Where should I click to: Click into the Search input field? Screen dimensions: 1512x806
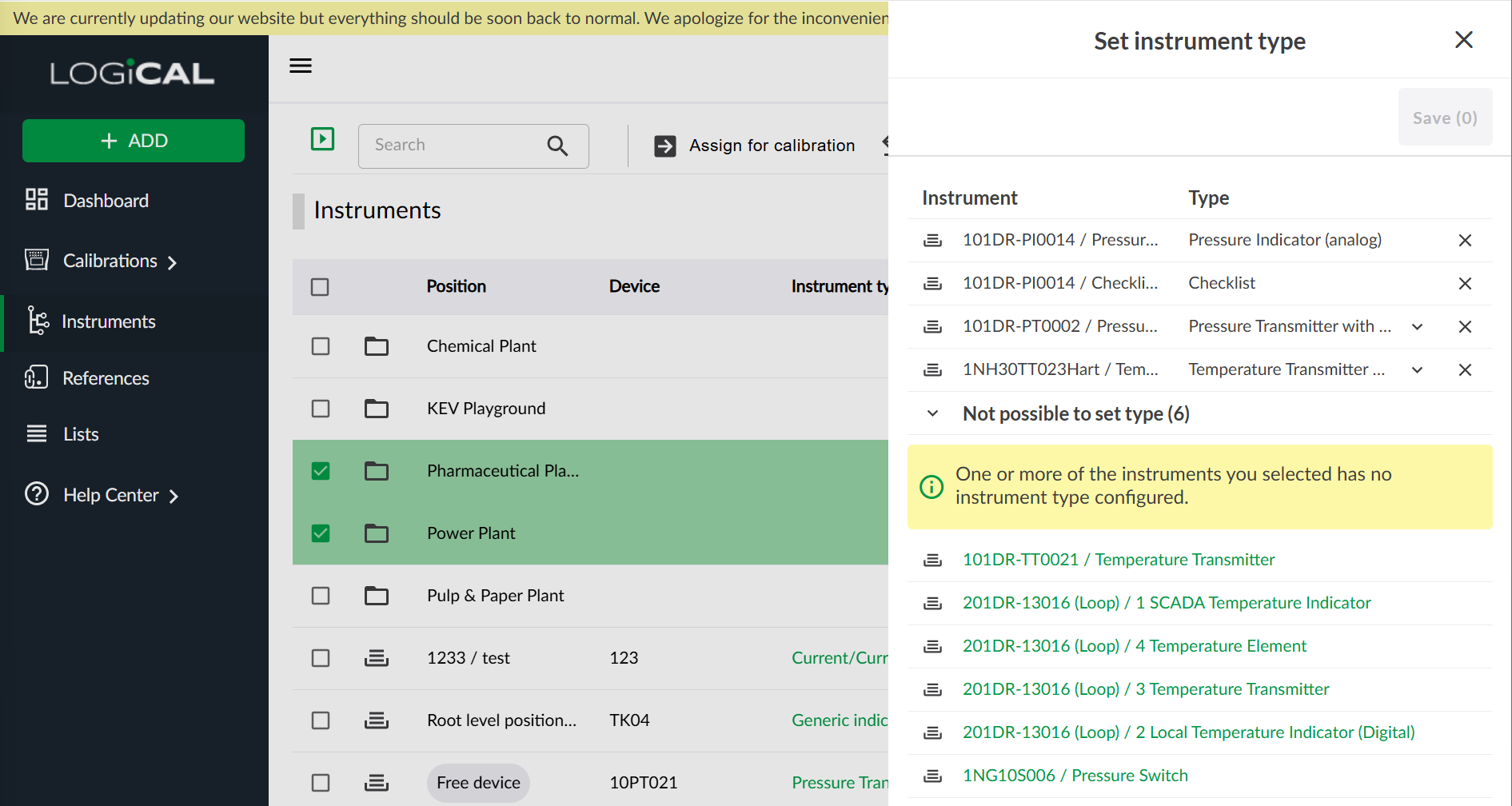(x=456, y=146)
